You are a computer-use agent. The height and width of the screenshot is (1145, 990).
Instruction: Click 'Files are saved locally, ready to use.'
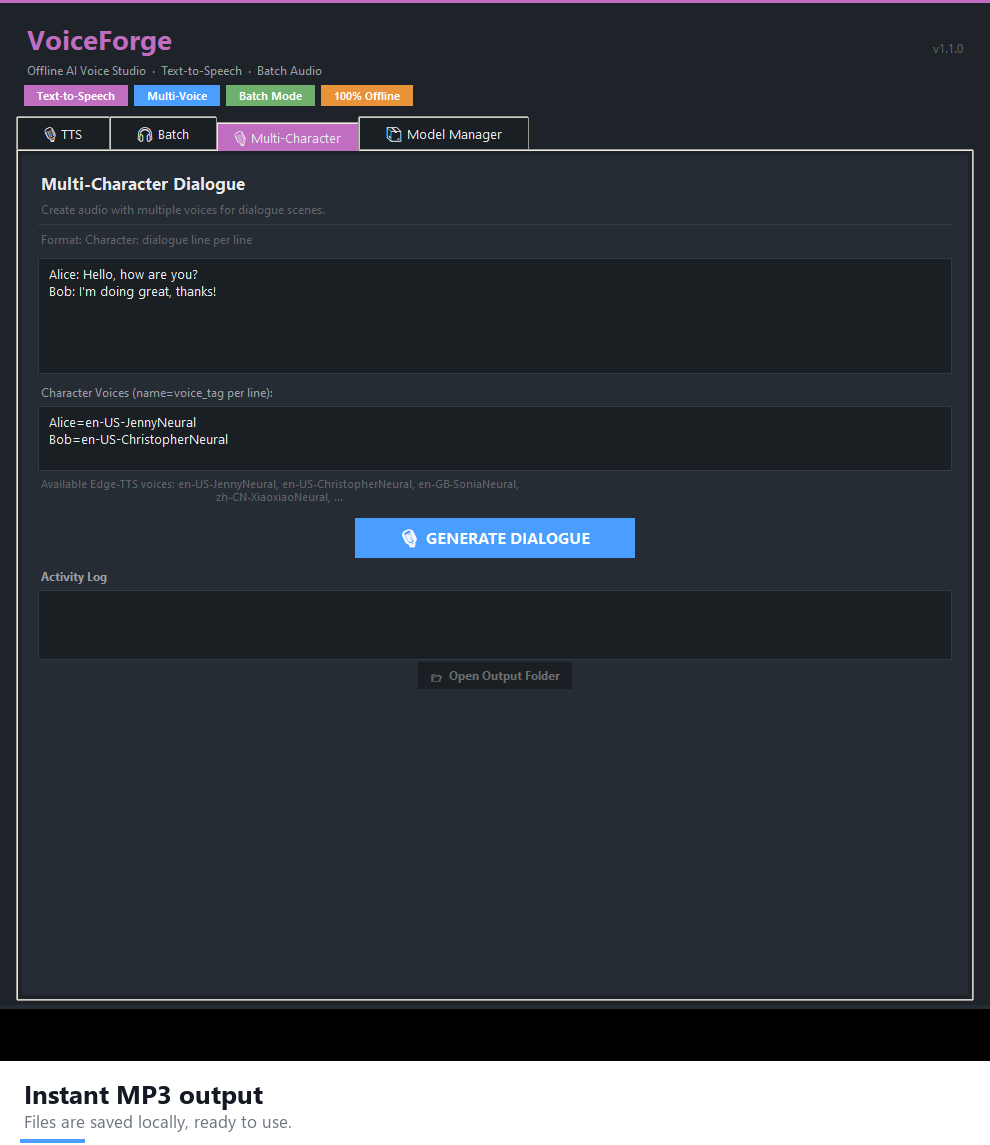pyautogui.click(x=158, y=1122)
